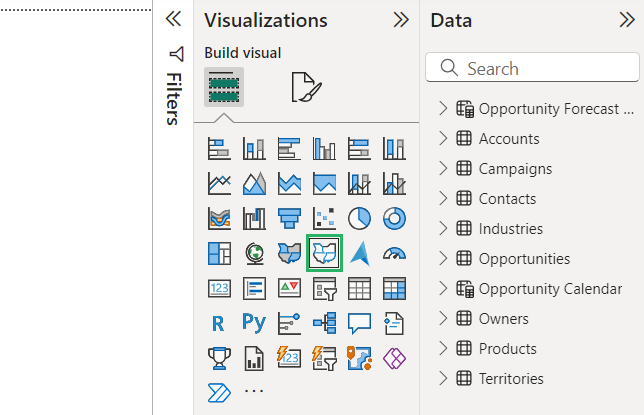
Task: Choose the Funnel chart visual
Action: pyautogui.click(x=290, y=218)
